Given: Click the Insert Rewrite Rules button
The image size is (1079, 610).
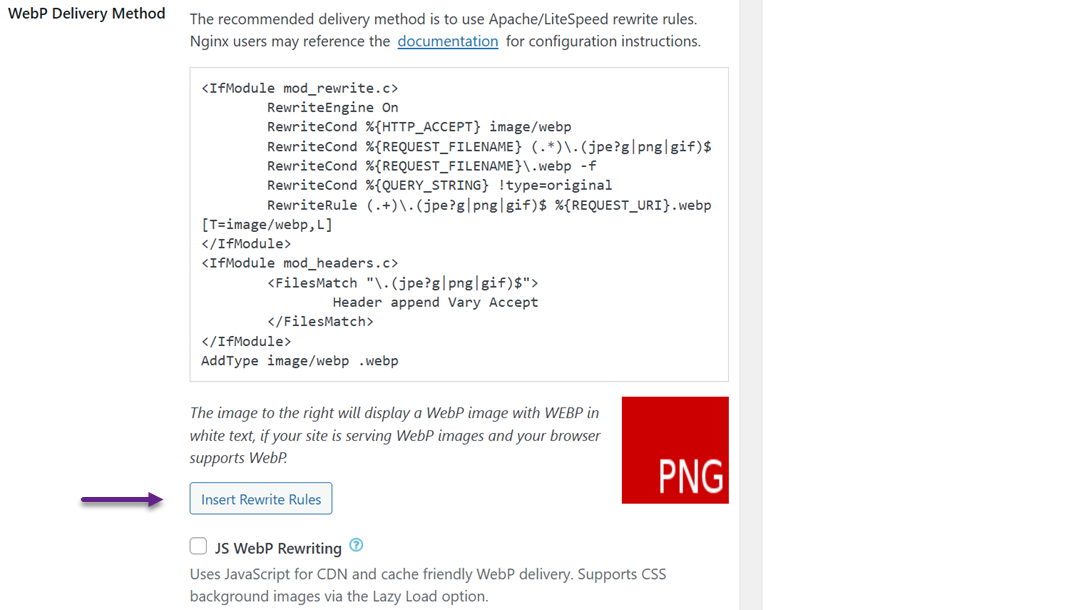Looking at the screenshot, I should coord(261,499).
